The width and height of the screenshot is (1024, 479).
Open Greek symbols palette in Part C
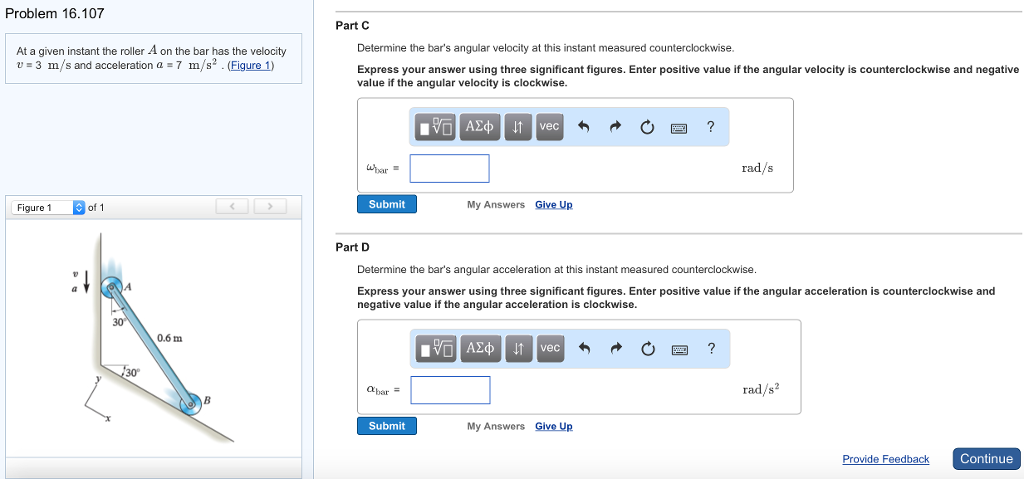point(481,127)
